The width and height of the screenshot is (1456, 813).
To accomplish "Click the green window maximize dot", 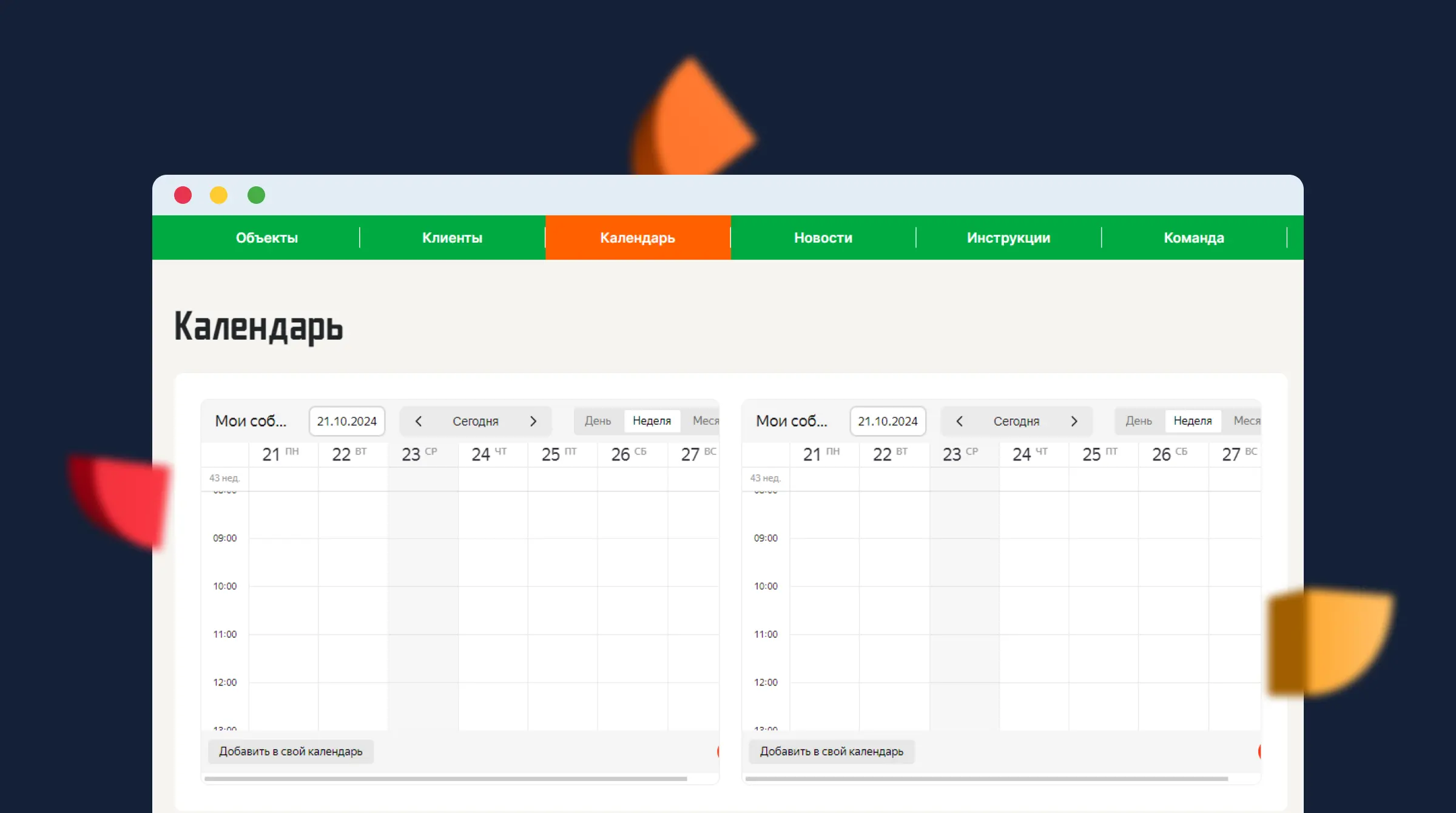I will tap(256, 195).
